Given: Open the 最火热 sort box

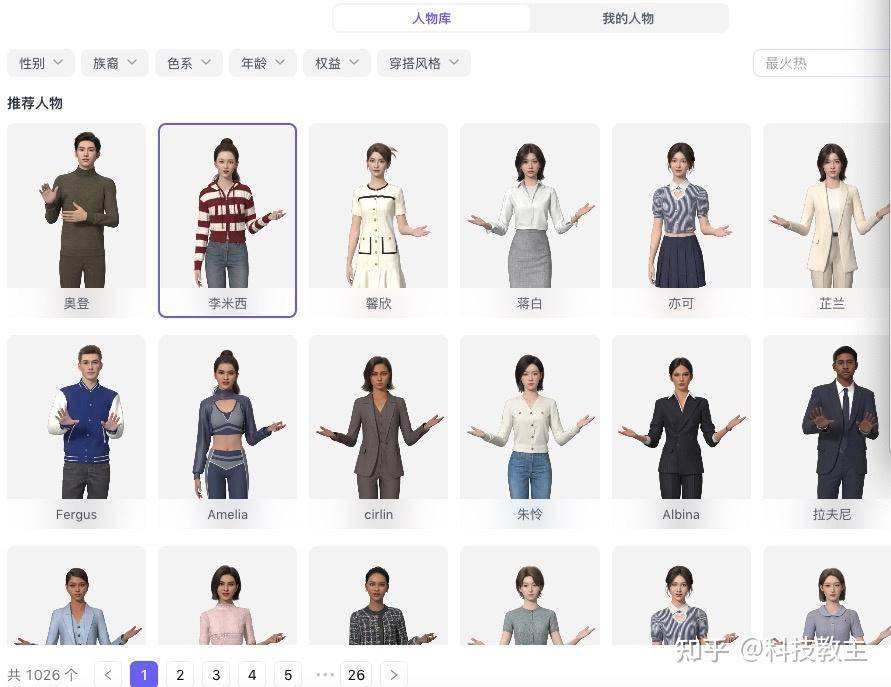Looking at the screenshot, I should 822,63.
